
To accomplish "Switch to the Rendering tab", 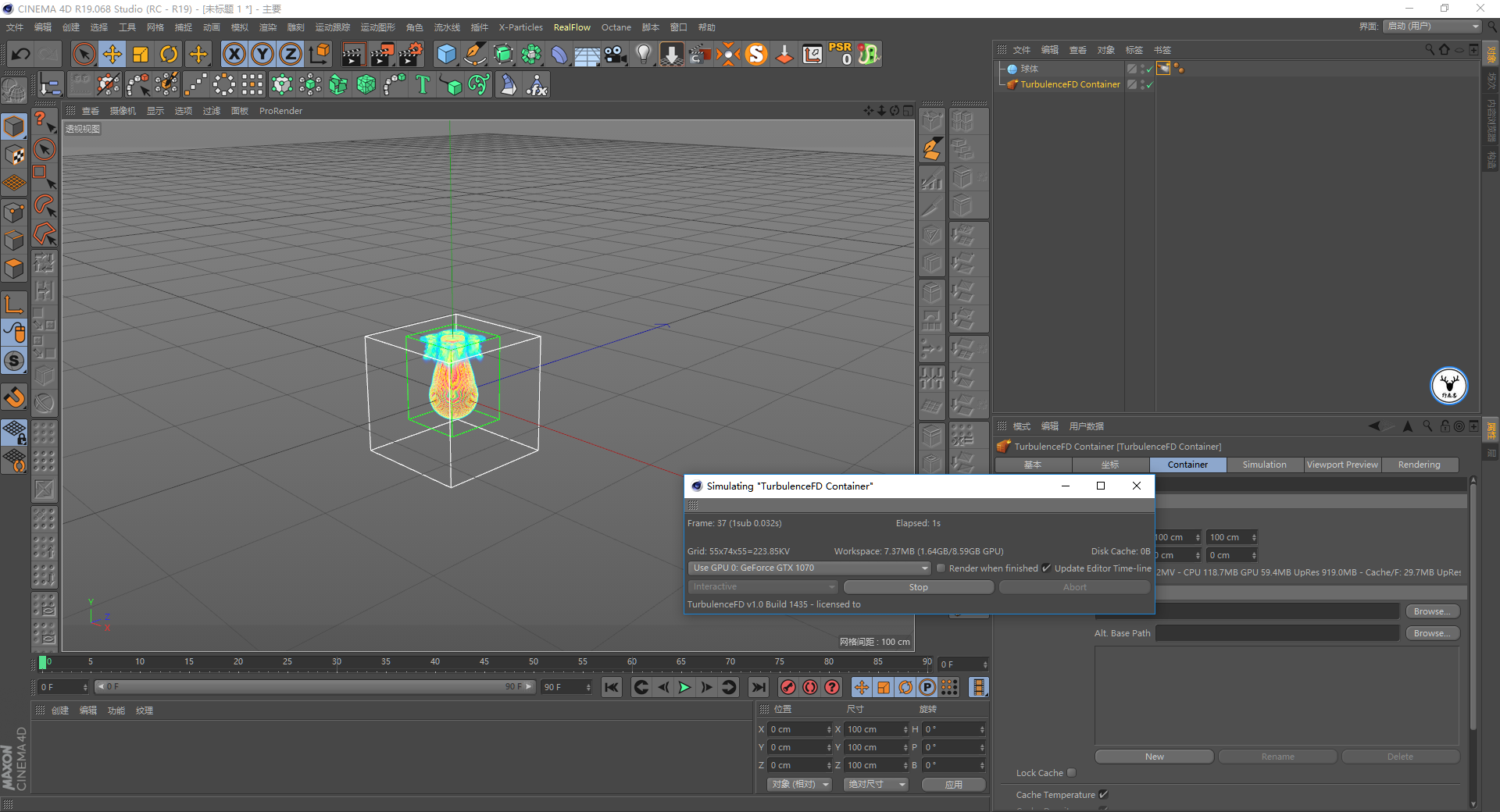I will pyautogui.click(x=1419, y=465).
